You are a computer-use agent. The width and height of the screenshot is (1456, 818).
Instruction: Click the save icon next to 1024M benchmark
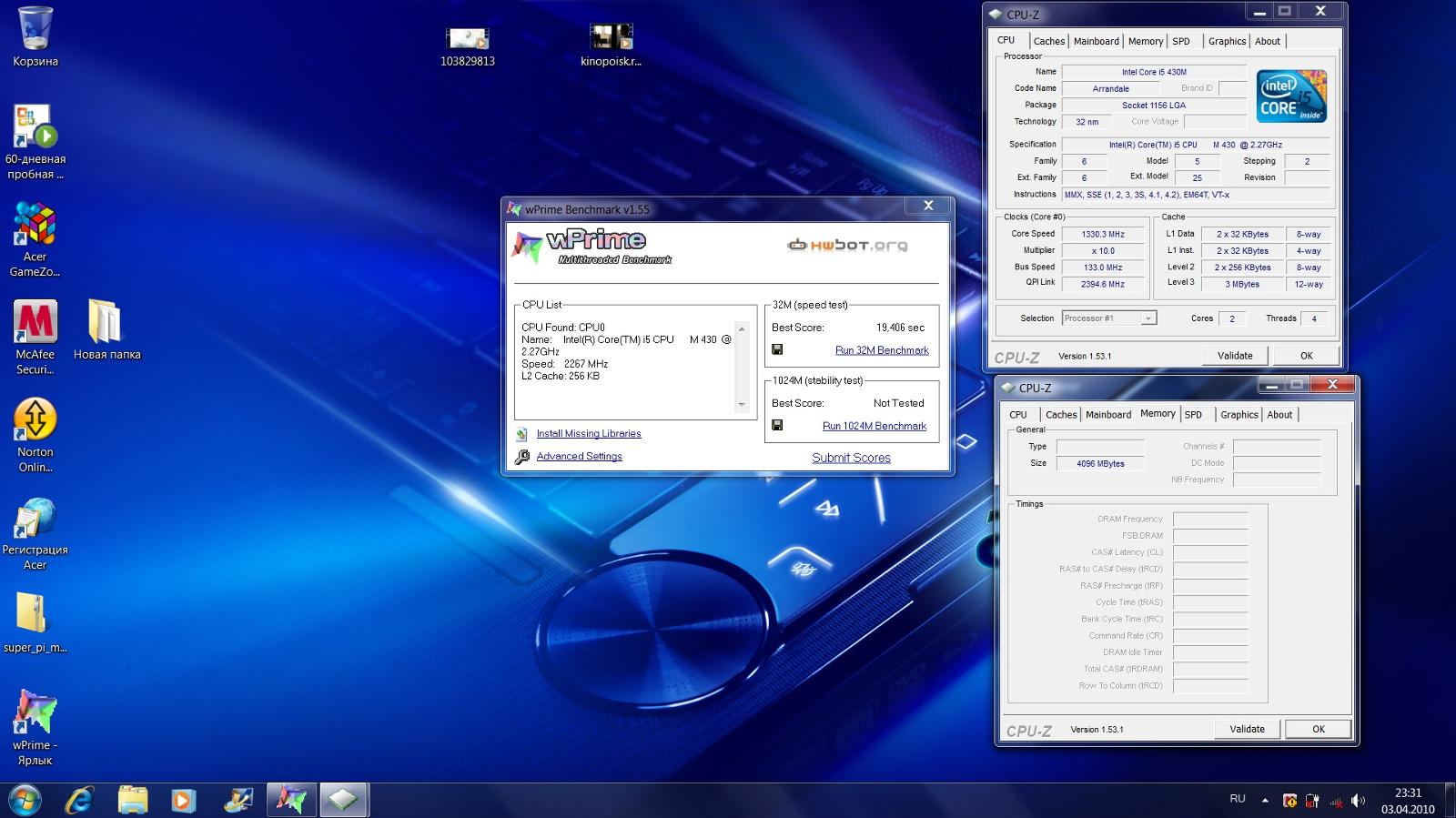[777, 425]
